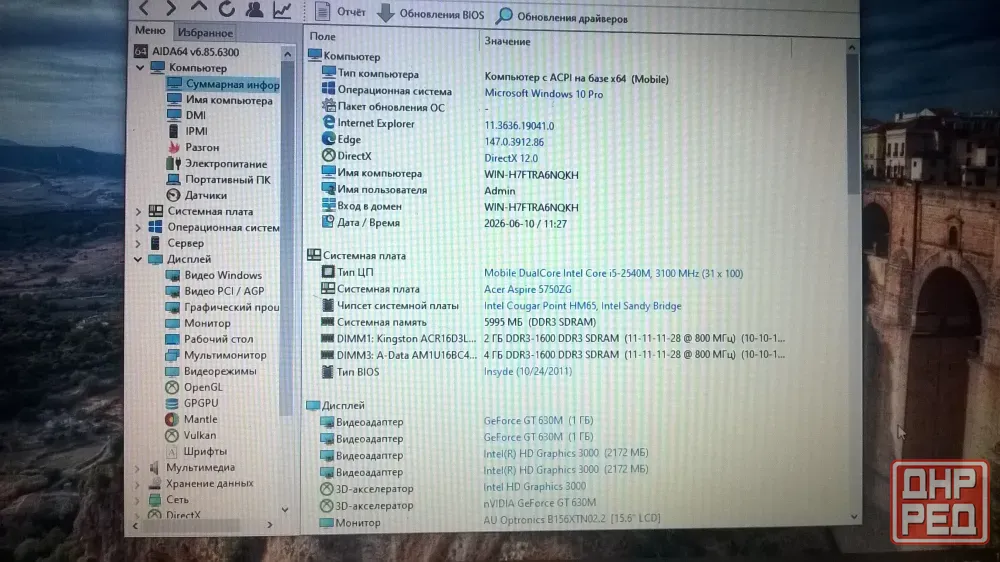The image size is (1000, 562).
Task: Open Имя компьютера tree item
Action: point(219,100)
